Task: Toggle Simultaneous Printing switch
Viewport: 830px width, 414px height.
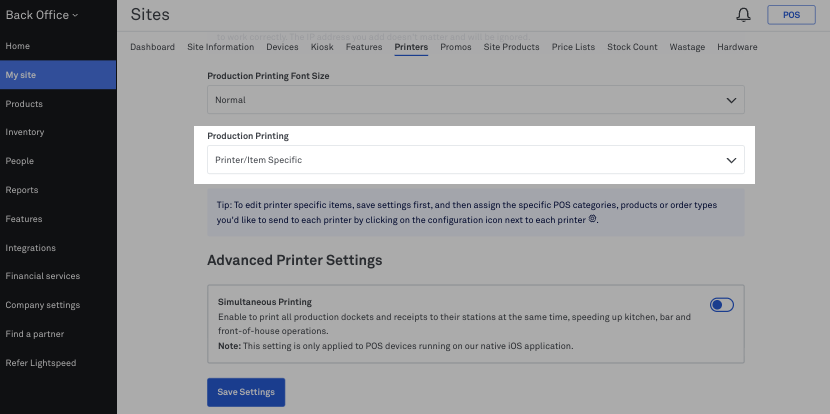Action: click(x=721, y=305)
